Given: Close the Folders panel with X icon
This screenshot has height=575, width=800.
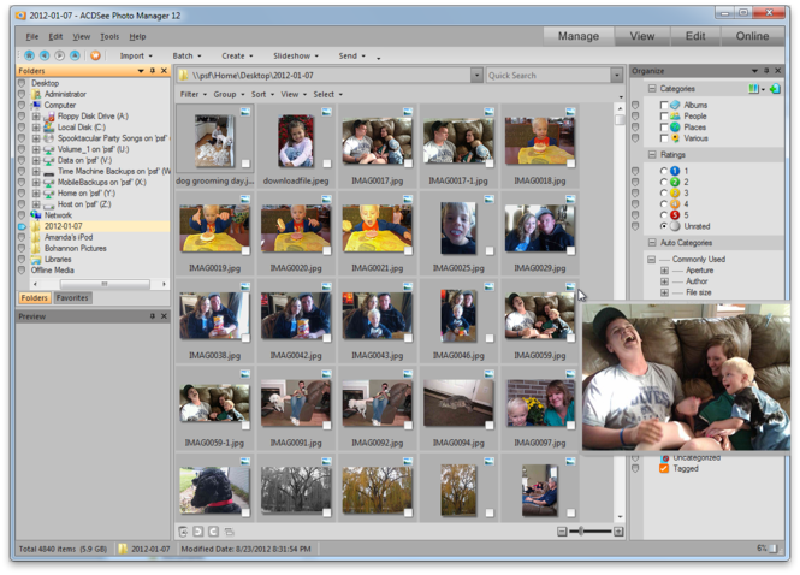Looking at the screenshot, I should click(x=164, y=71).
